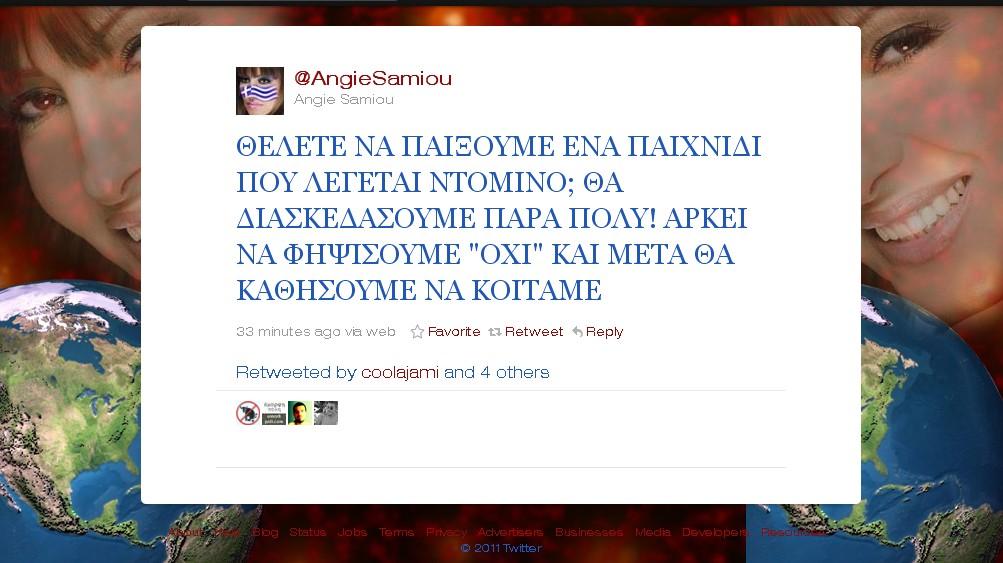Open the Advertisers footer link
The width and height of the screenshot is (1003, 563).
click(x=510, y=532)
